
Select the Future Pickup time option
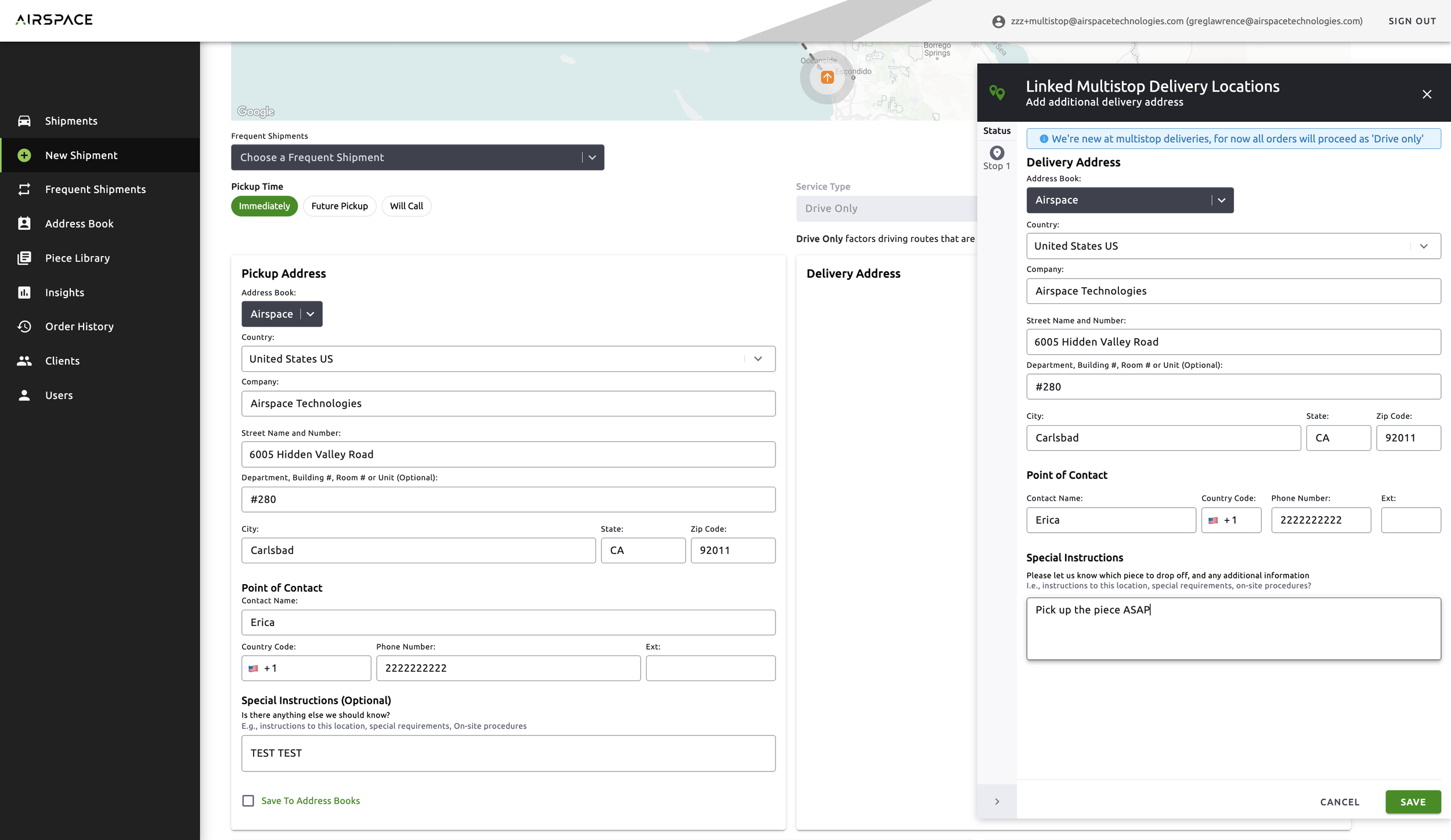pyautogui.click(x=340, y=206)
